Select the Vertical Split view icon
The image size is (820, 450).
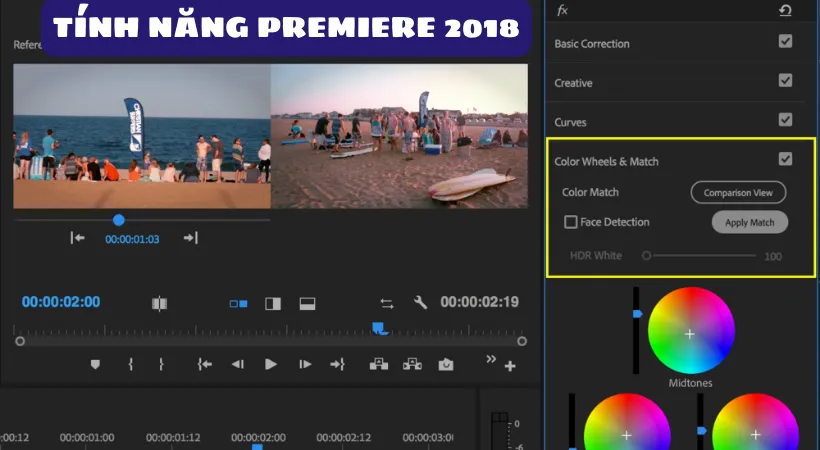(273, 303)
